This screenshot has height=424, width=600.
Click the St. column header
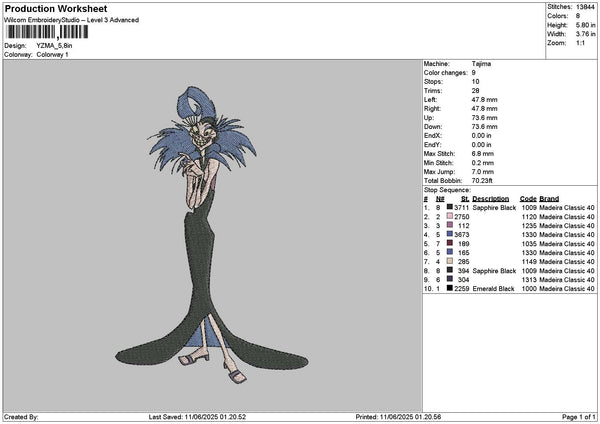coord(464,198)
